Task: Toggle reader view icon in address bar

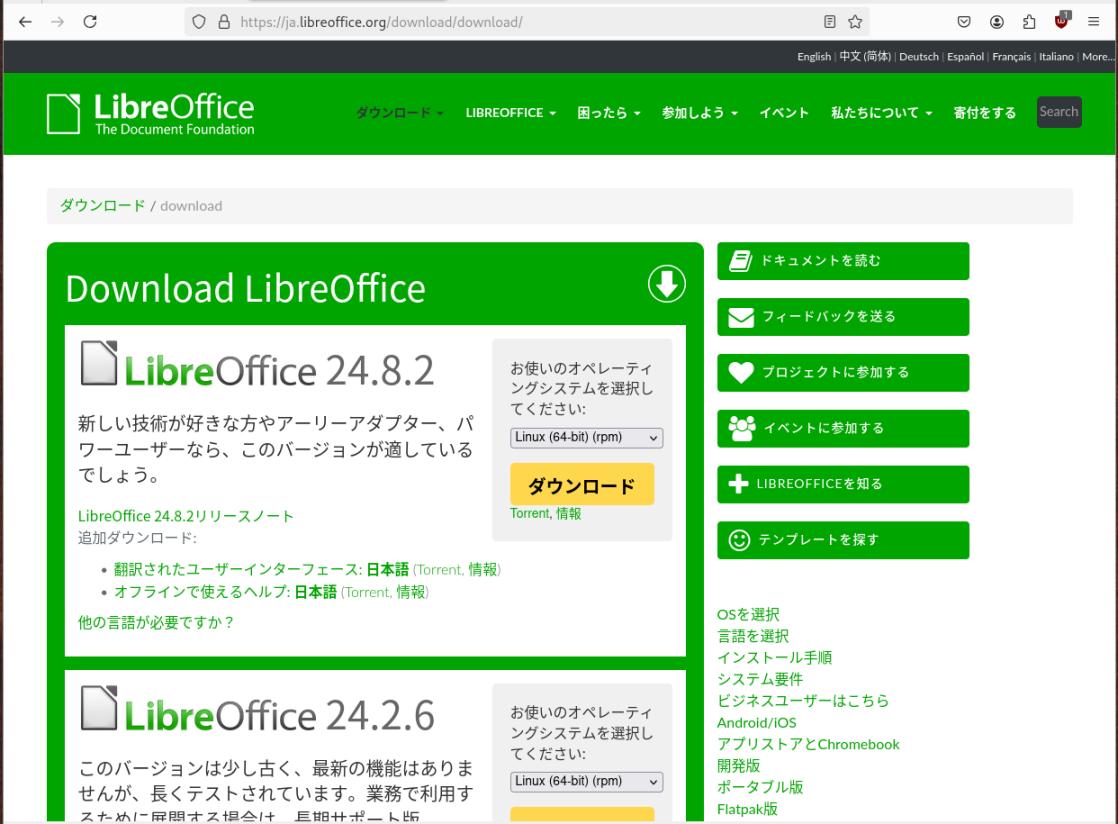Action: pos(829,22)
